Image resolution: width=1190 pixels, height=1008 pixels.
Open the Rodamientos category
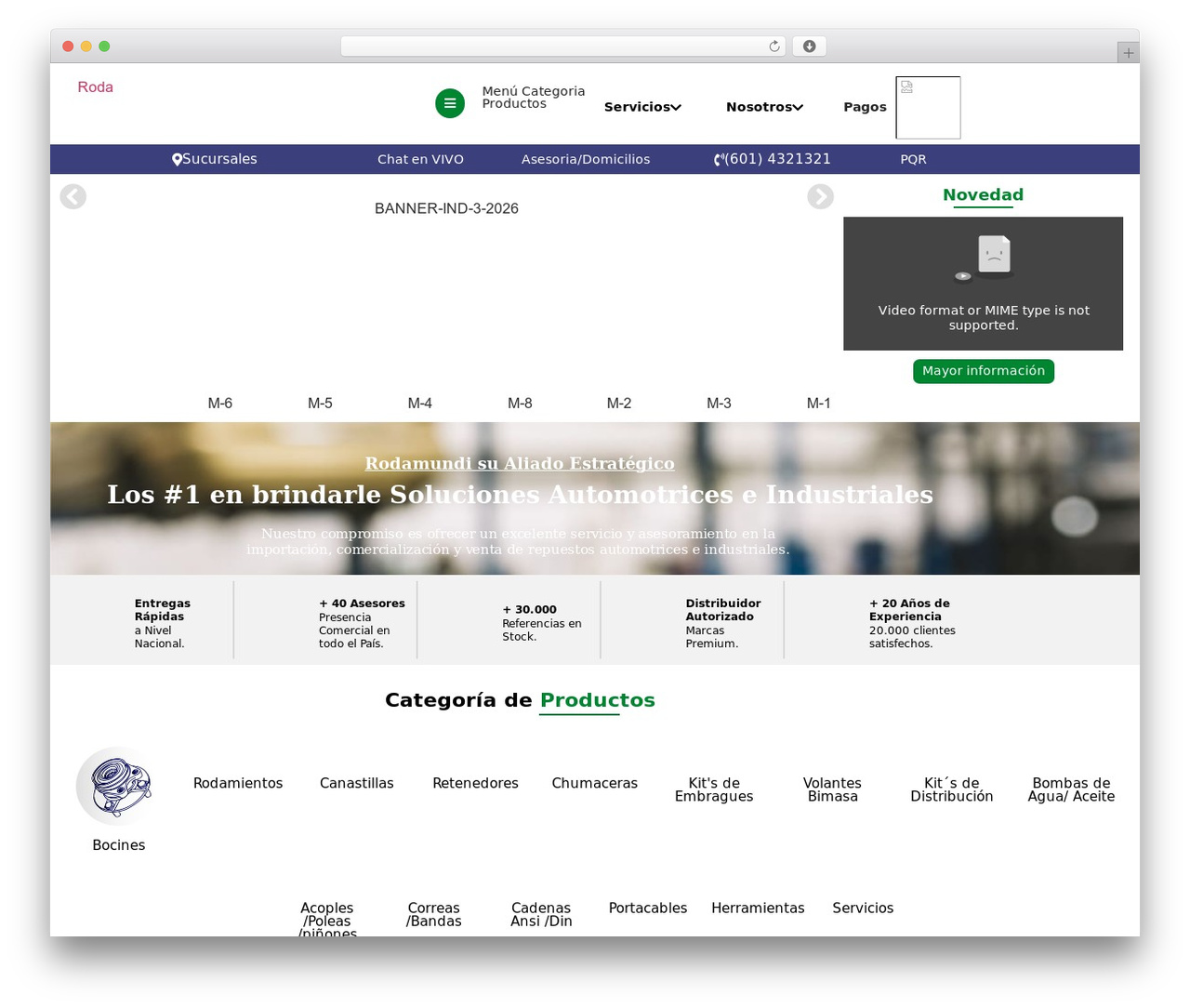point(238,783)
